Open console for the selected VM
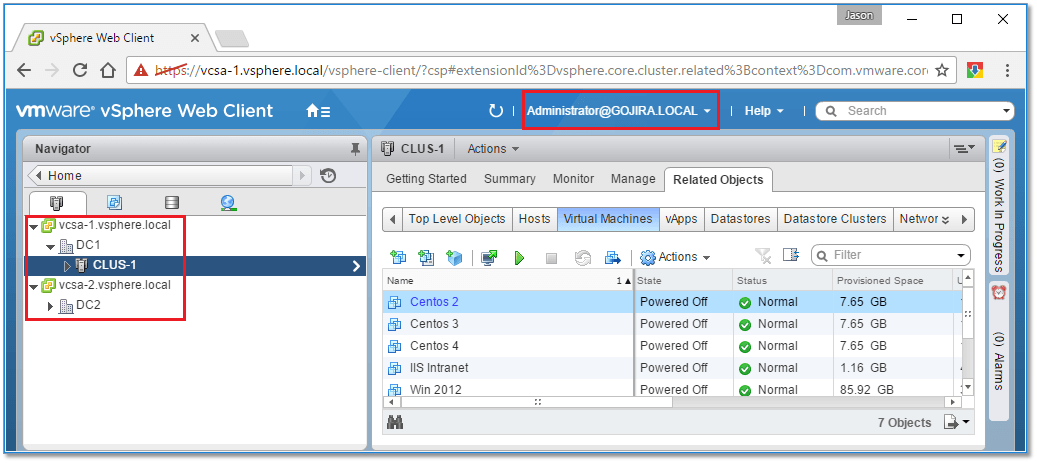 click(489, 257)
